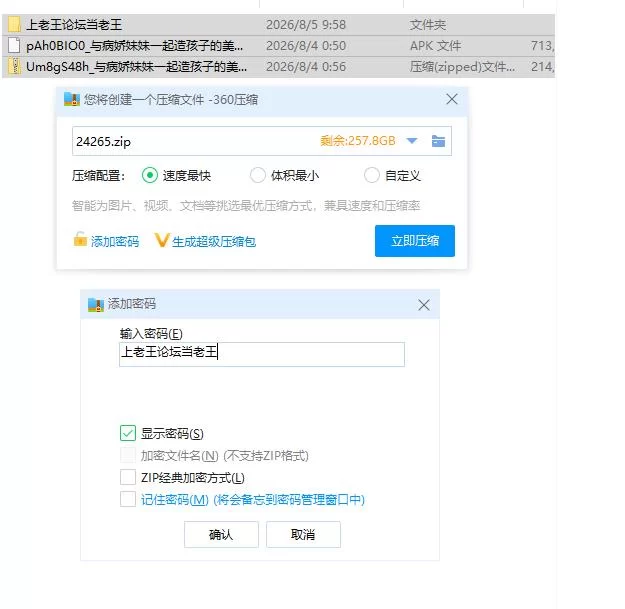Select the 上老王论坛当老王 folder name
Viewport: 625px width, 609px height.
74,25
